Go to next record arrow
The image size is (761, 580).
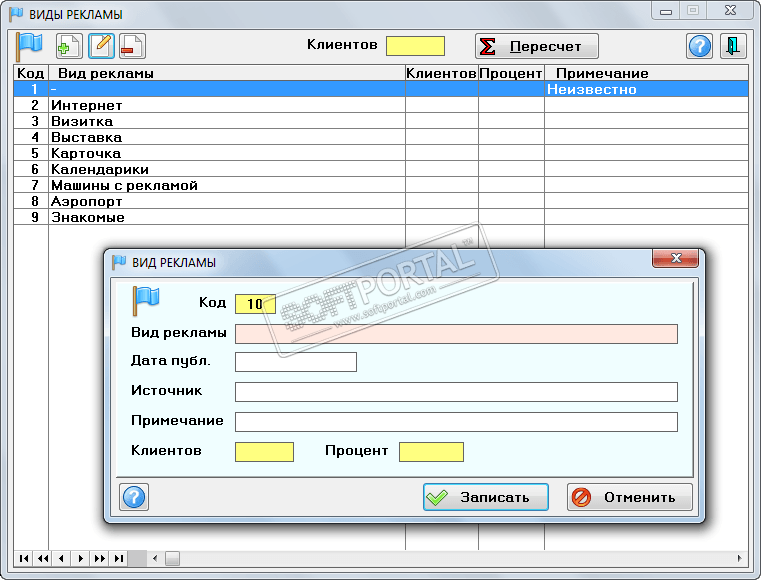[81, 559]
